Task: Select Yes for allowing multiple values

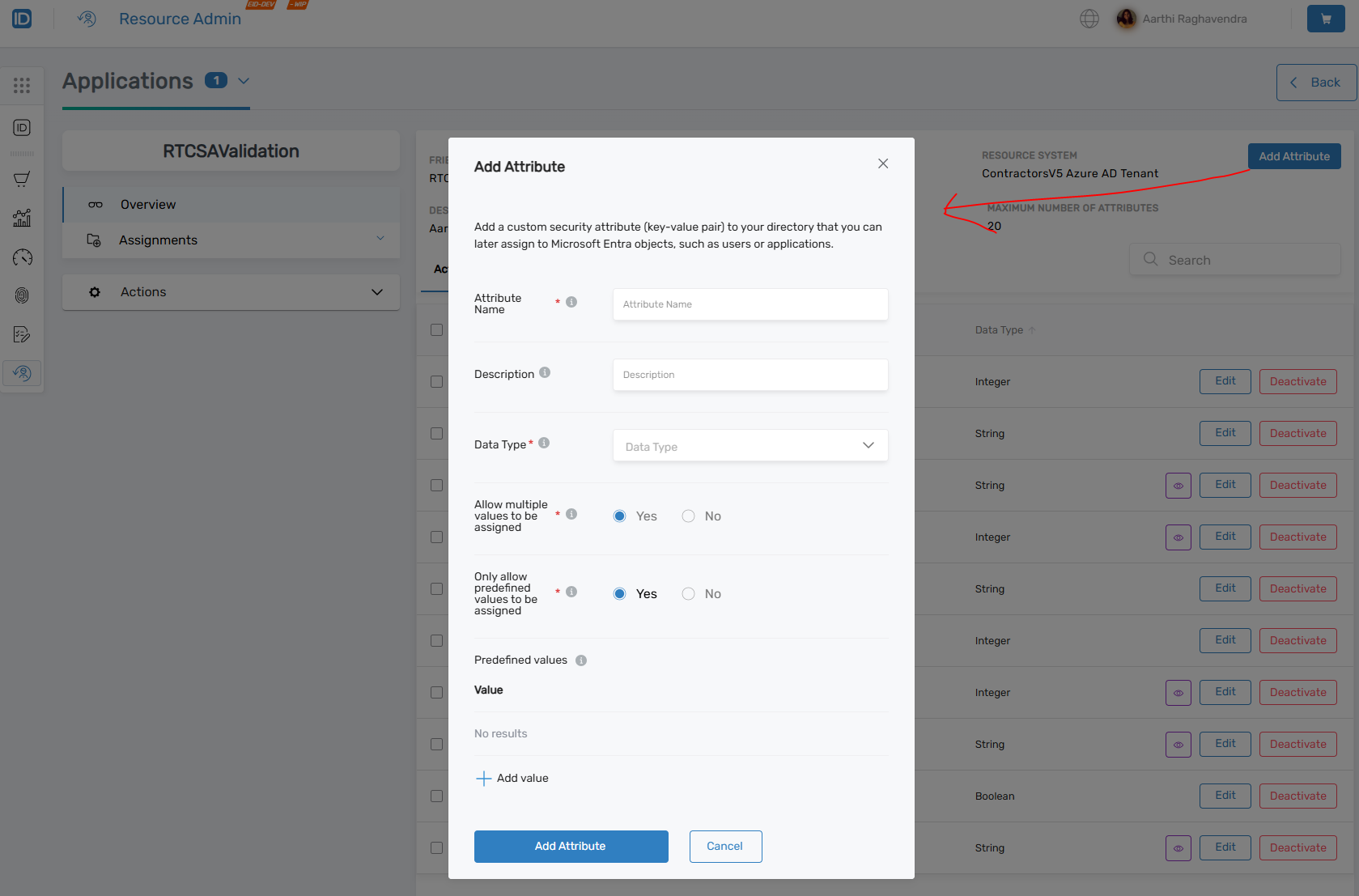Action: [619, 516]
